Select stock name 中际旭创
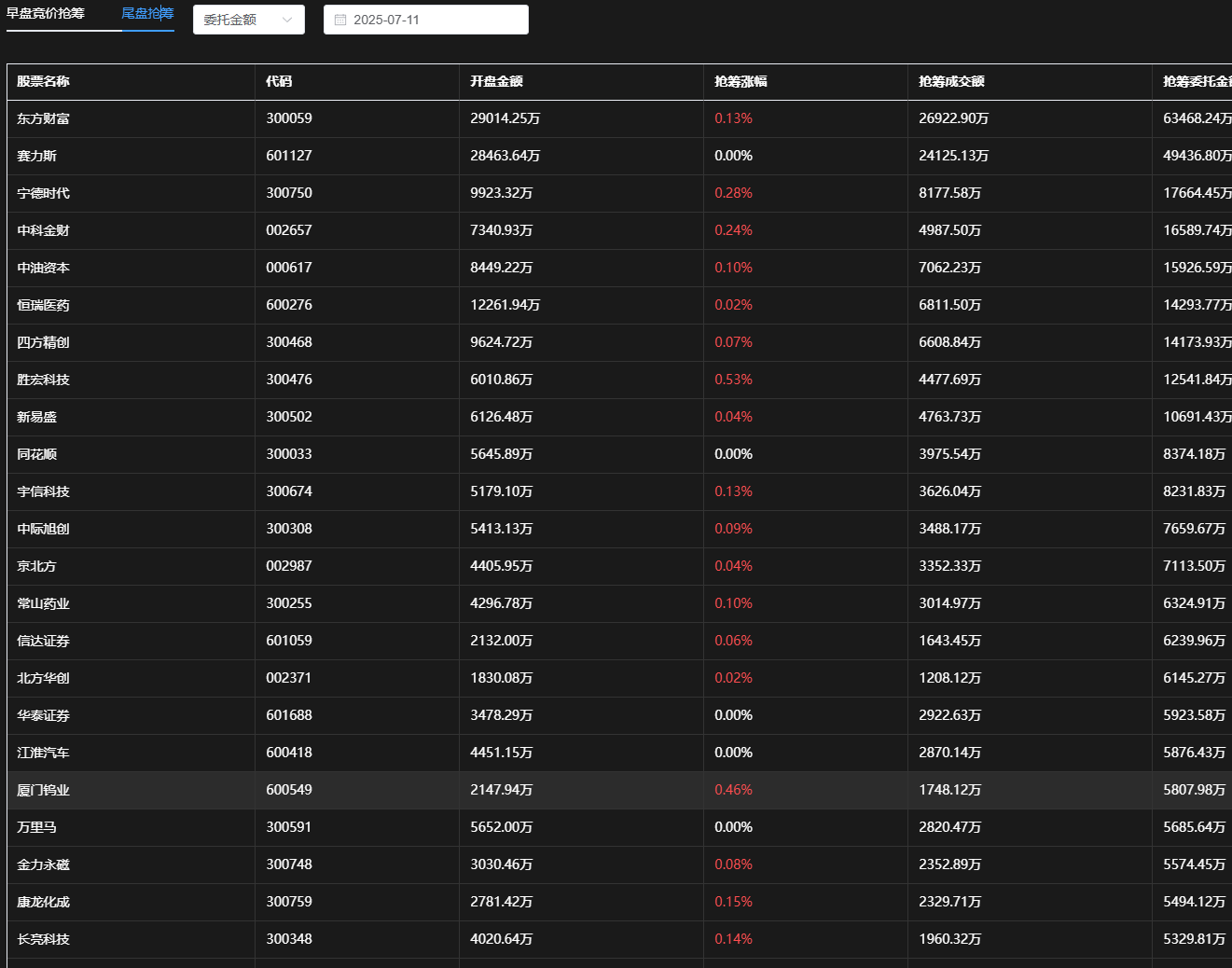The width and height of the screenshot is (1232, 968). coord(44,530)
